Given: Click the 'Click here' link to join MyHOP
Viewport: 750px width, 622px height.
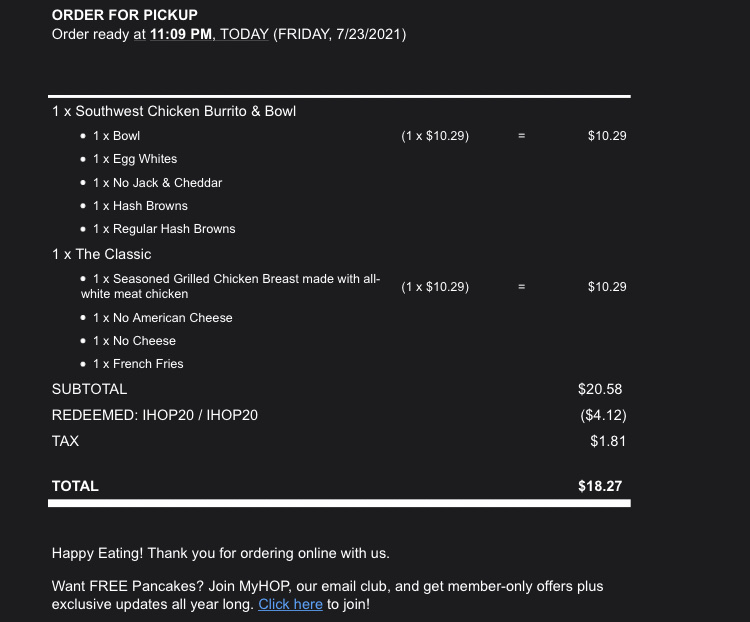Looking at the screenshot, I should pos(290,604).
